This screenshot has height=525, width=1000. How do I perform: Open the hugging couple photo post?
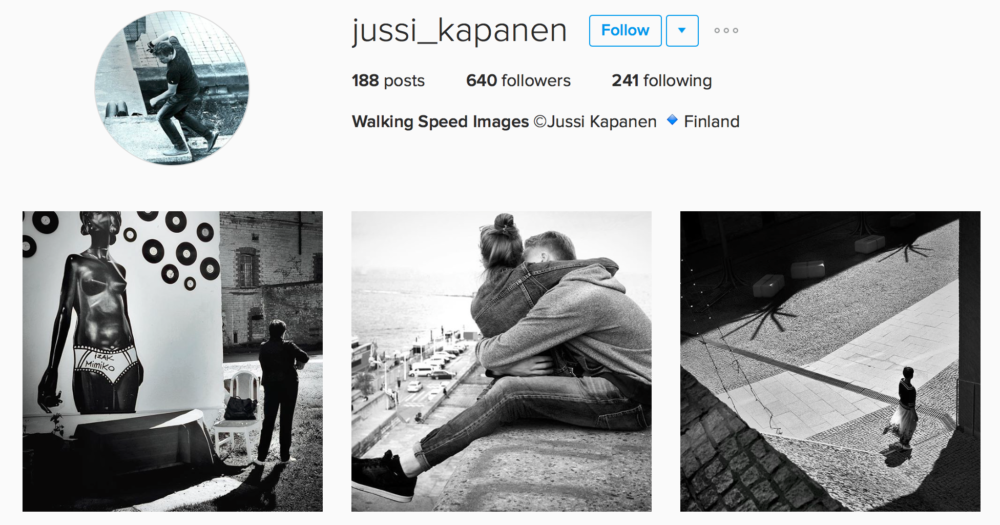click(x=501, y=361)
